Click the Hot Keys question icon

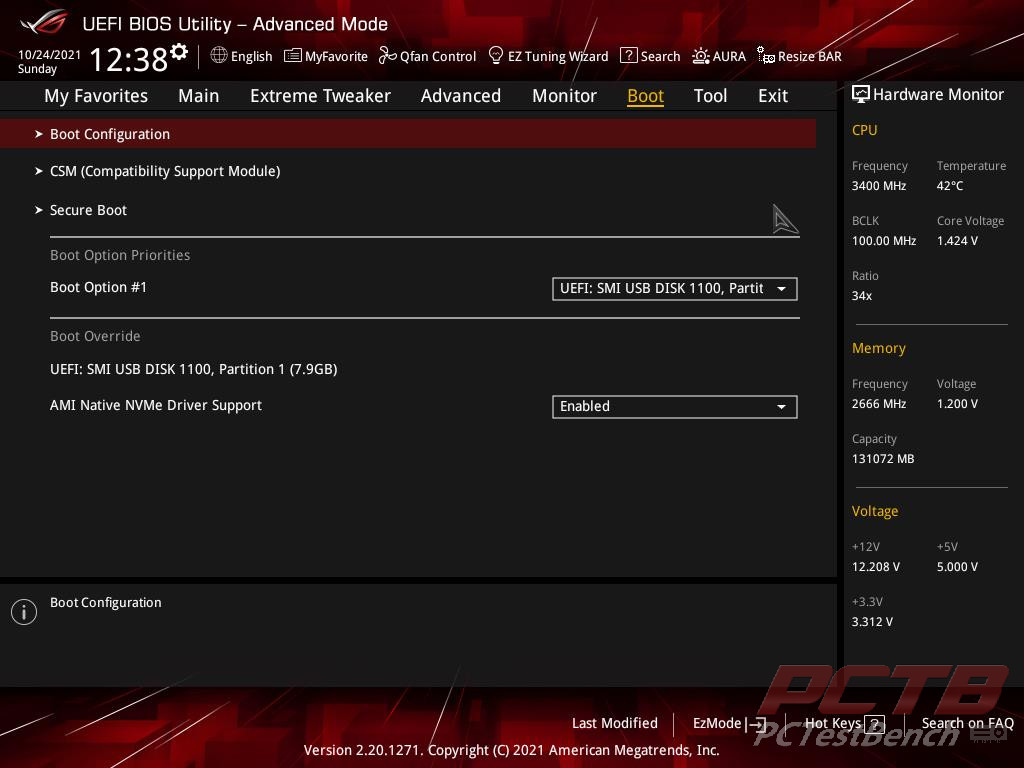coord(874,724)
